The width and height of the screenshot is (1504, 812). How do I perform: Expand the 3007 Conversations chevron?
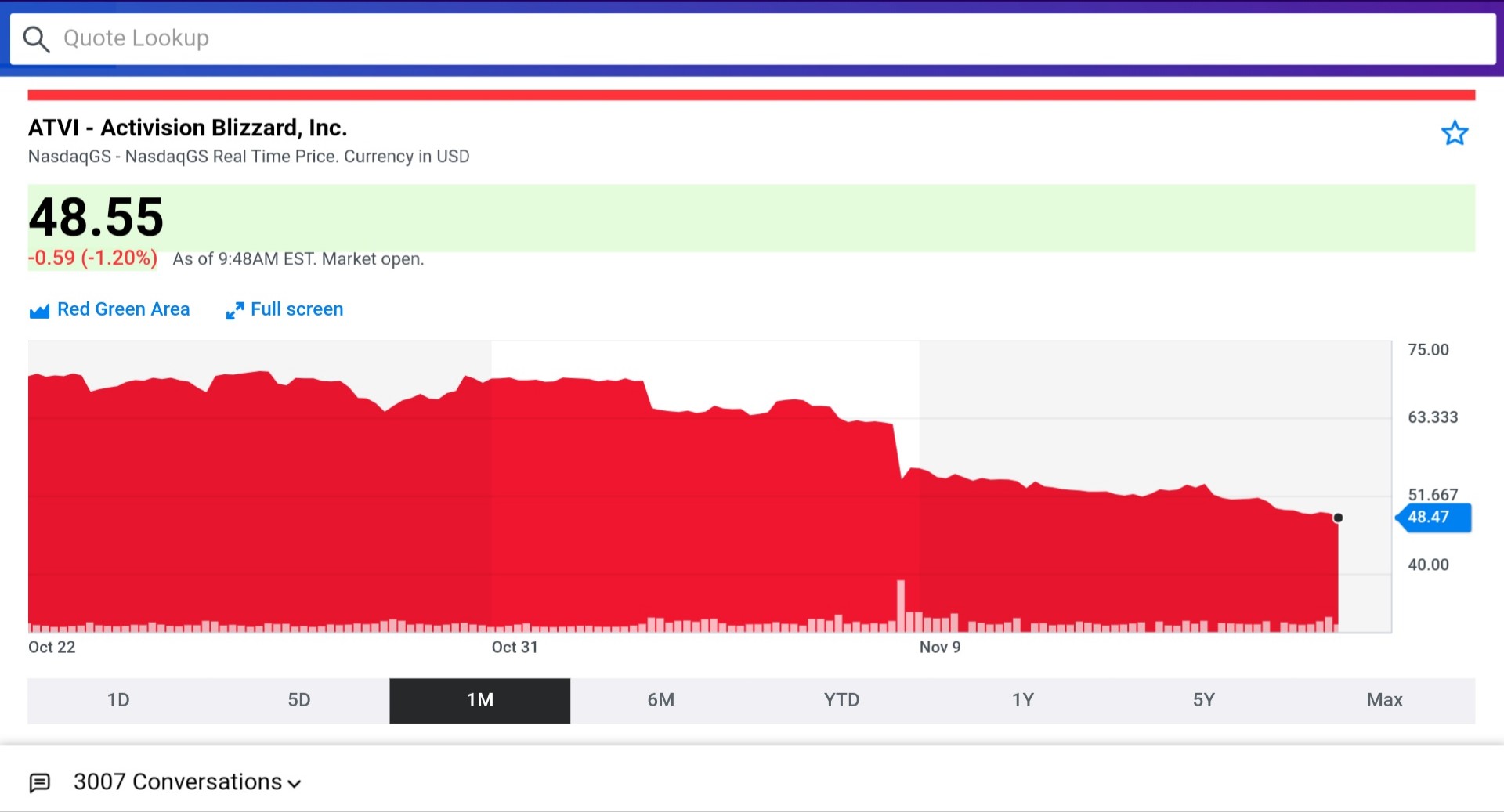pos(295,784)
